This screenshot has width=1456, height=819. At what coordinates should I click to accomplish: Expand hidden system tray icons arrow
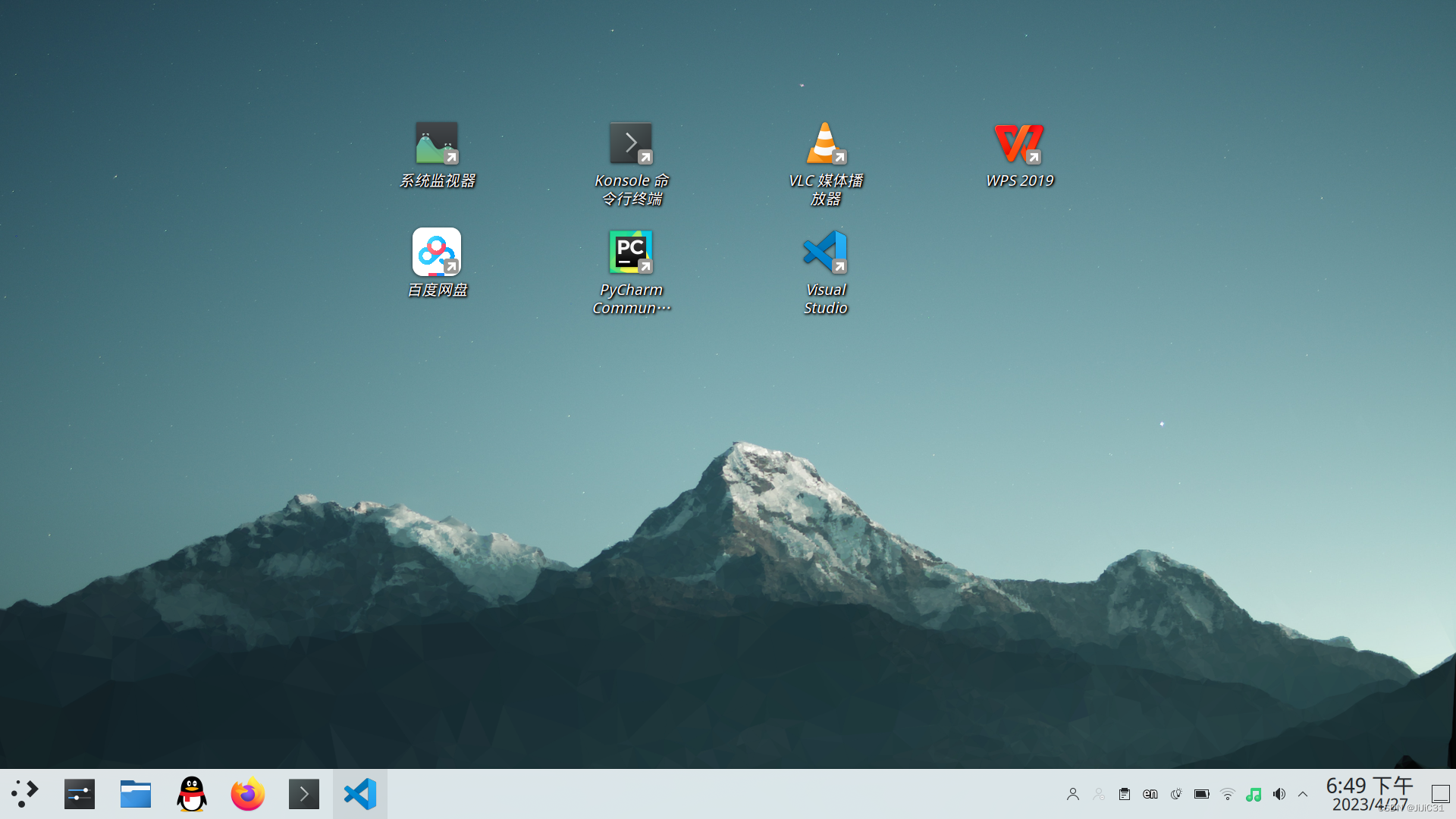click(x=1303, y=794)
